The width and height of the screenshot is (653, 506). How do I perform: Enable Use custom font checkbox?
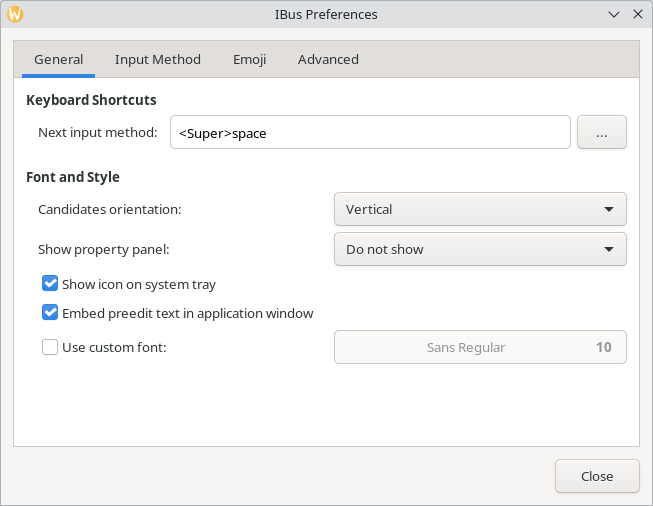point(50,347)
